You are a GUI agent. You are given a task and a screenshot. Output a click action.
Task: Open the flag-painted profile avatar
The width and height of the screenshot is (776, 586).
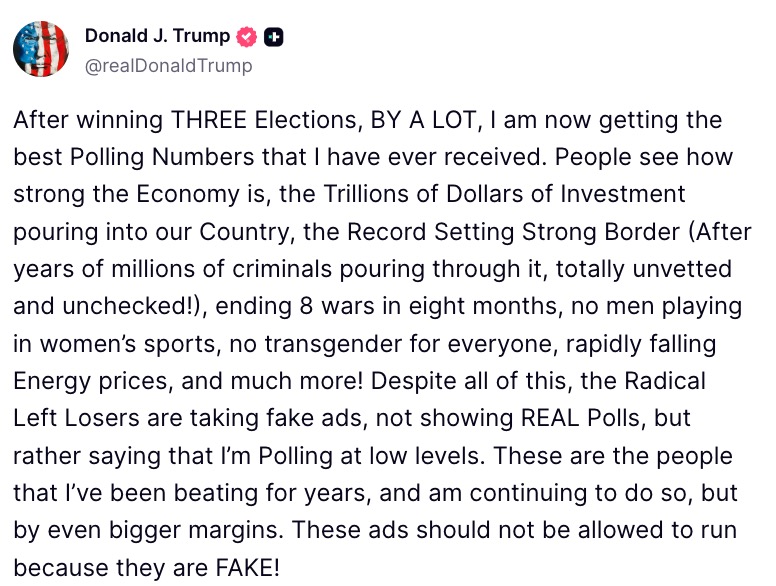(x=41, y=49)
